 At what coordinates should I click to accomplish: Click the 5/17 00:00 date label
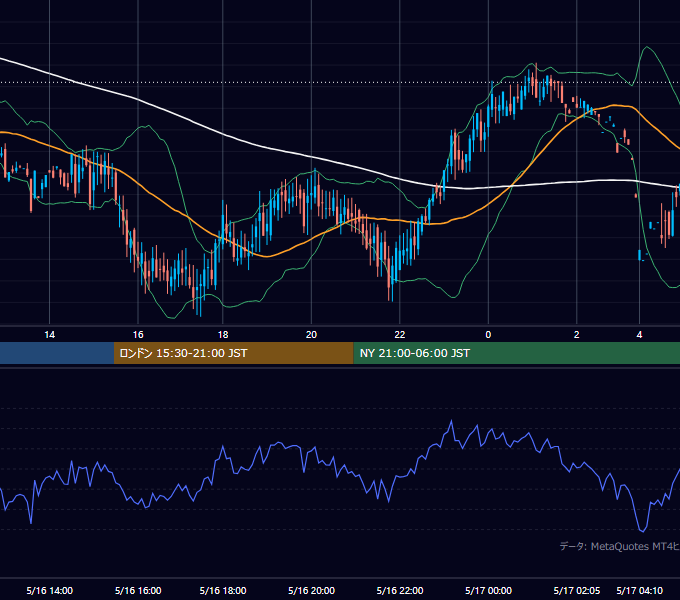[488, 590]
